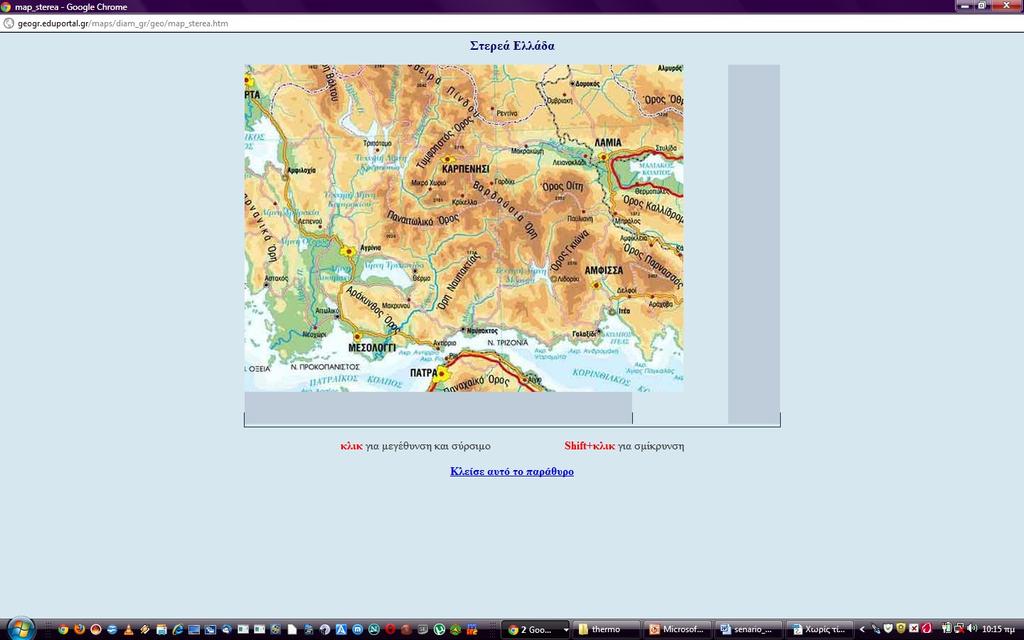Expand the grouped Chrome taskbar button dropdown
This screenshot has height=640, width=1024.
pos(566,630)
